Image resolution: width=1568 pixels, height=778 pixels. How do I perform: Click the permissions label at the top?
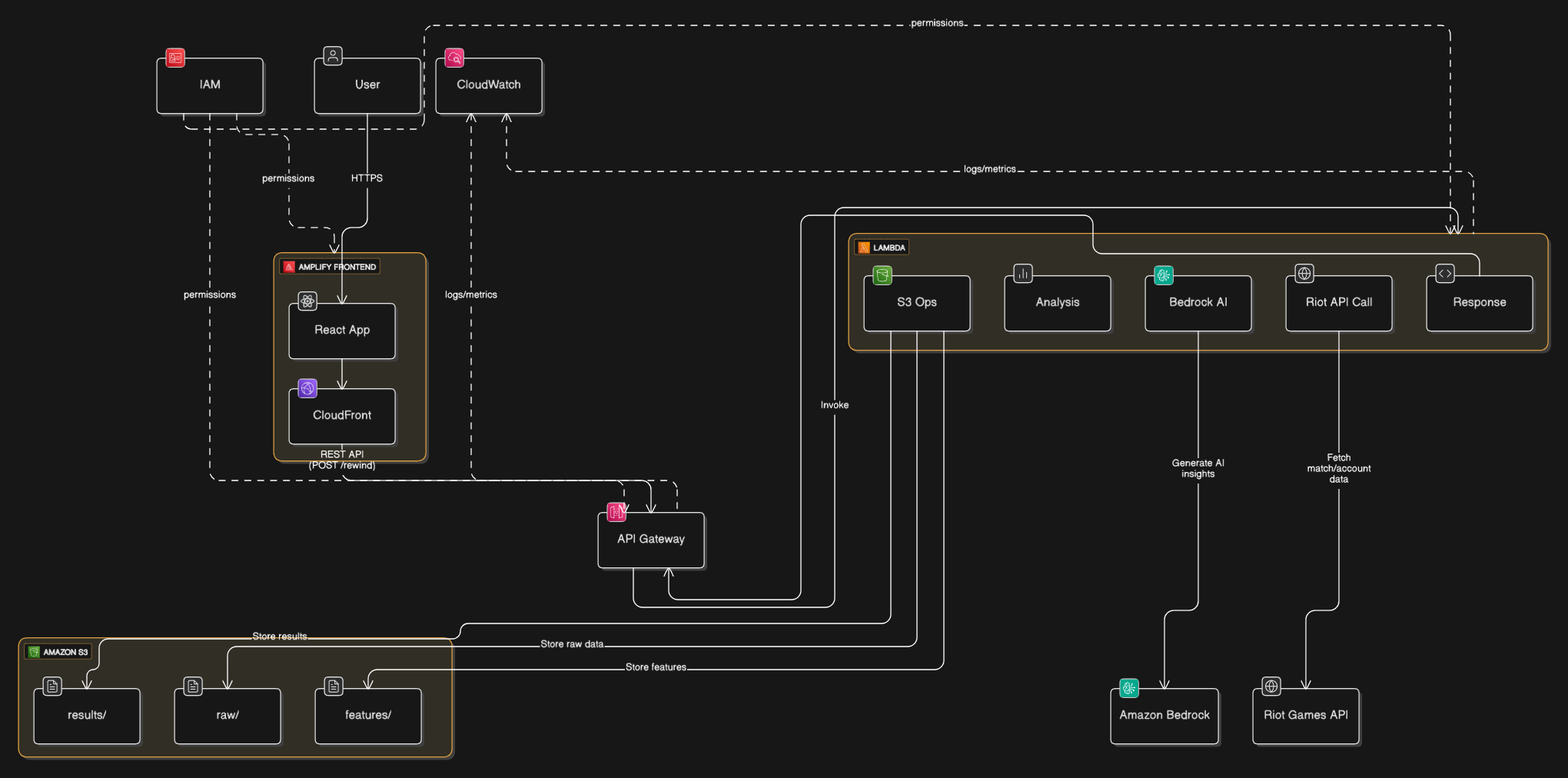(x=937, y=22)
